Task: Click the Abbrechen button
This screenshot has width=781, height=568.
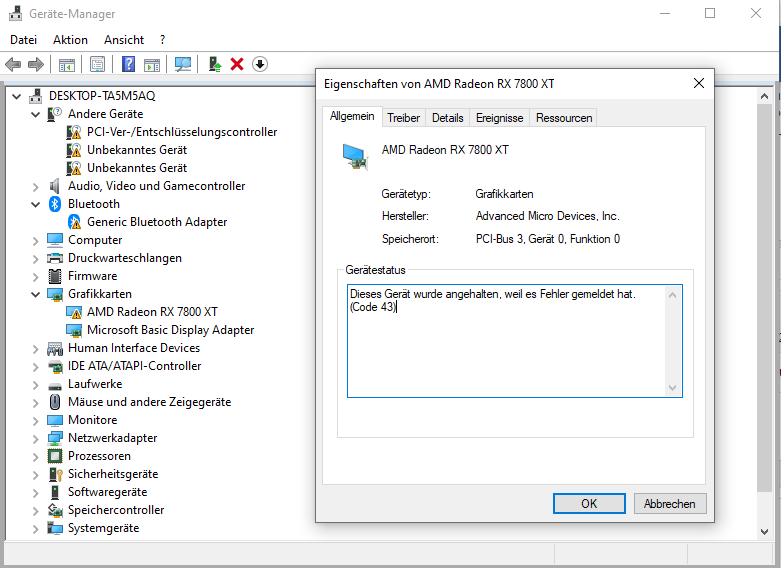Action: 669,504
